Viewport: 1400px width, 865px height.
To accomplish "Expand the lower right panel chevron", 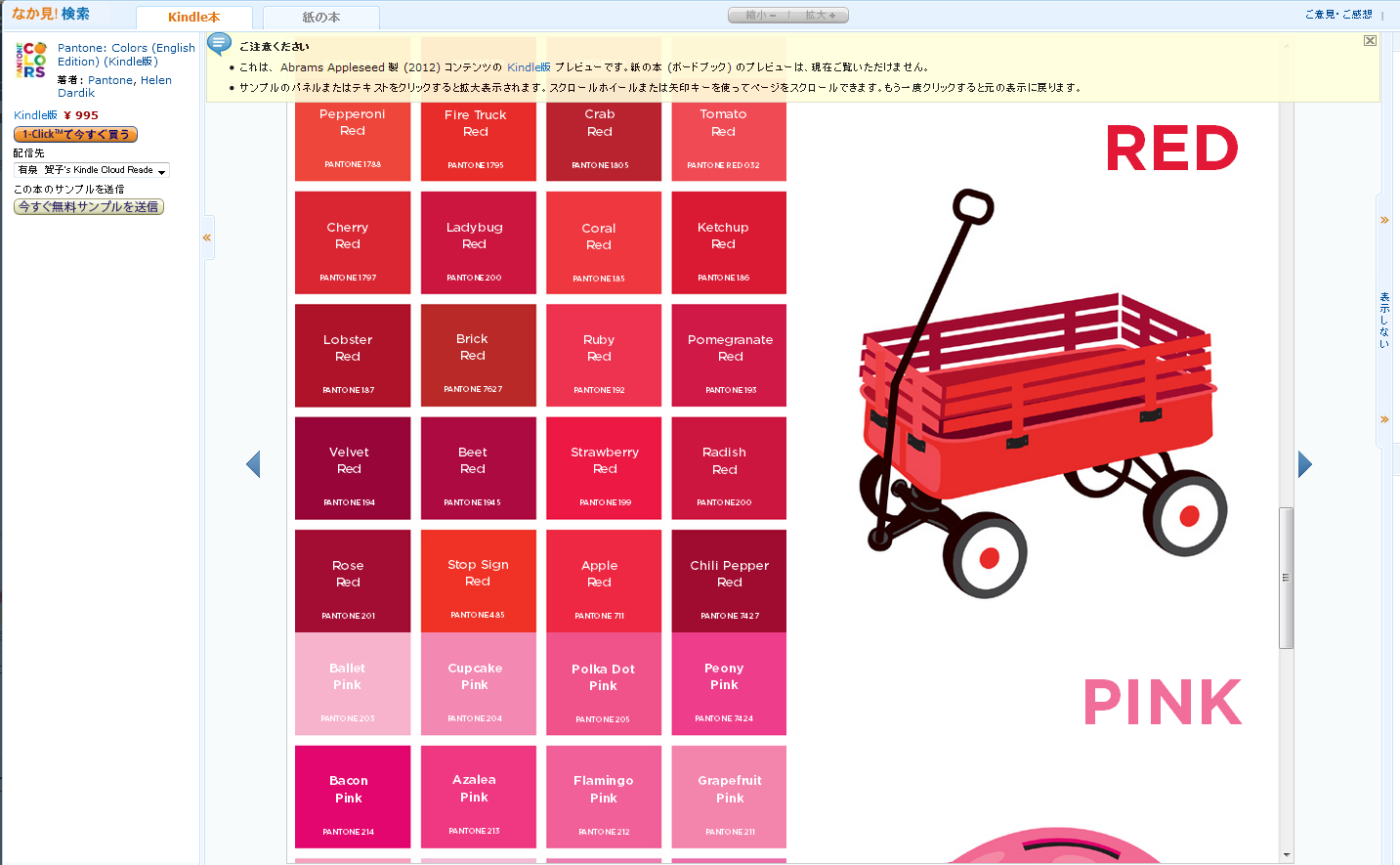I will [1384, 419].
